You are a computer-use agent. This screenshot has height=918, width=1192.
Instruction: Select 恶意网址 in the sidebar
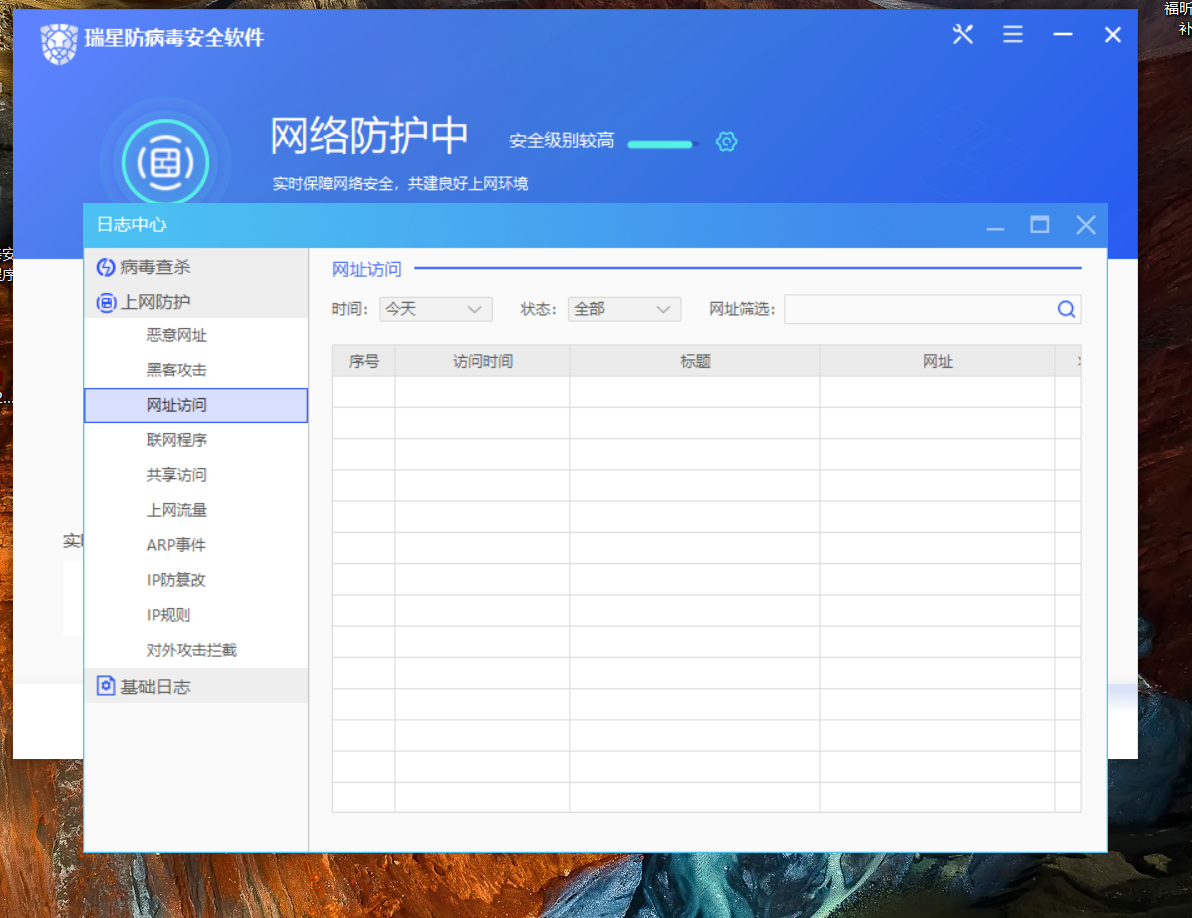pyautogui.click(x=177, y=336)
